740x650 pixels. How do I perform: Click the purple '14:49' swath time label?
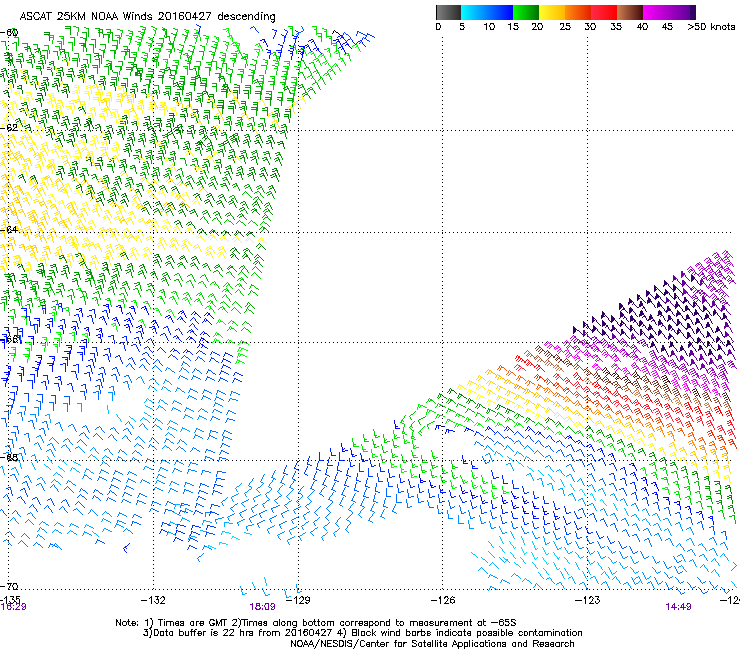678,607
